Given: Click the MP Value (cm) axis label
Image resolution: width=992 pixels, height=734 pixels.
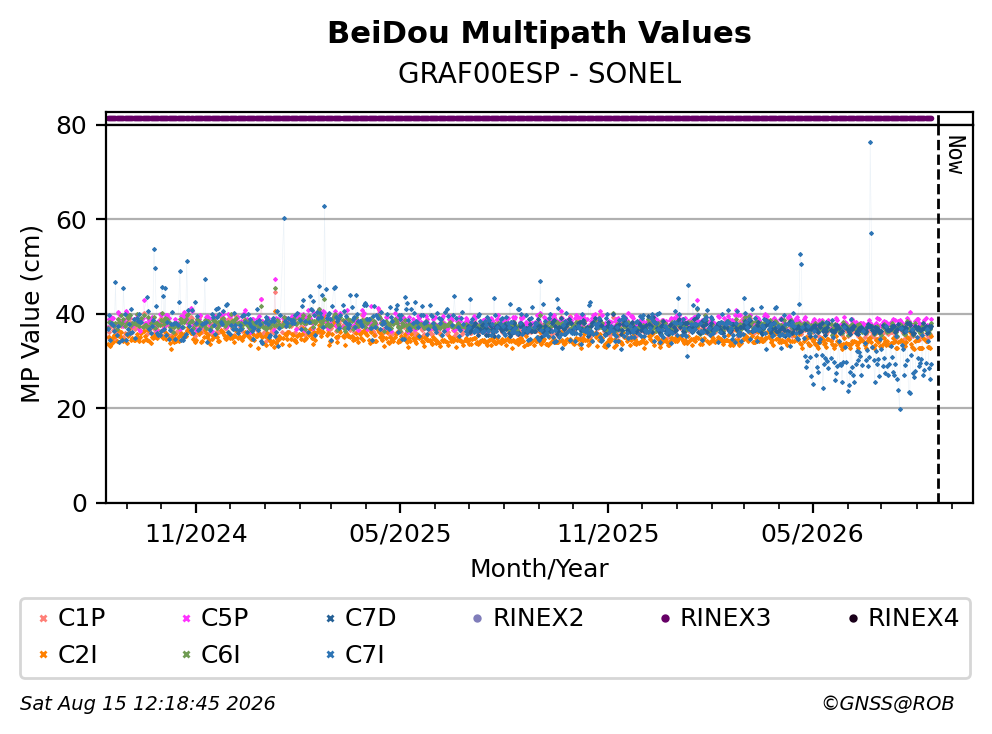Looking at the screenshot, I should coord(30,314).
